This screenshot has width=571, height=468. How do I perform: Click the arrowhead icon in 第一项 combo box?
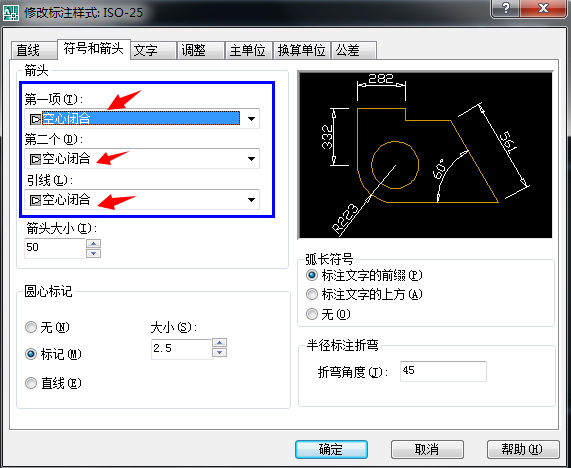tap(35, 119)
